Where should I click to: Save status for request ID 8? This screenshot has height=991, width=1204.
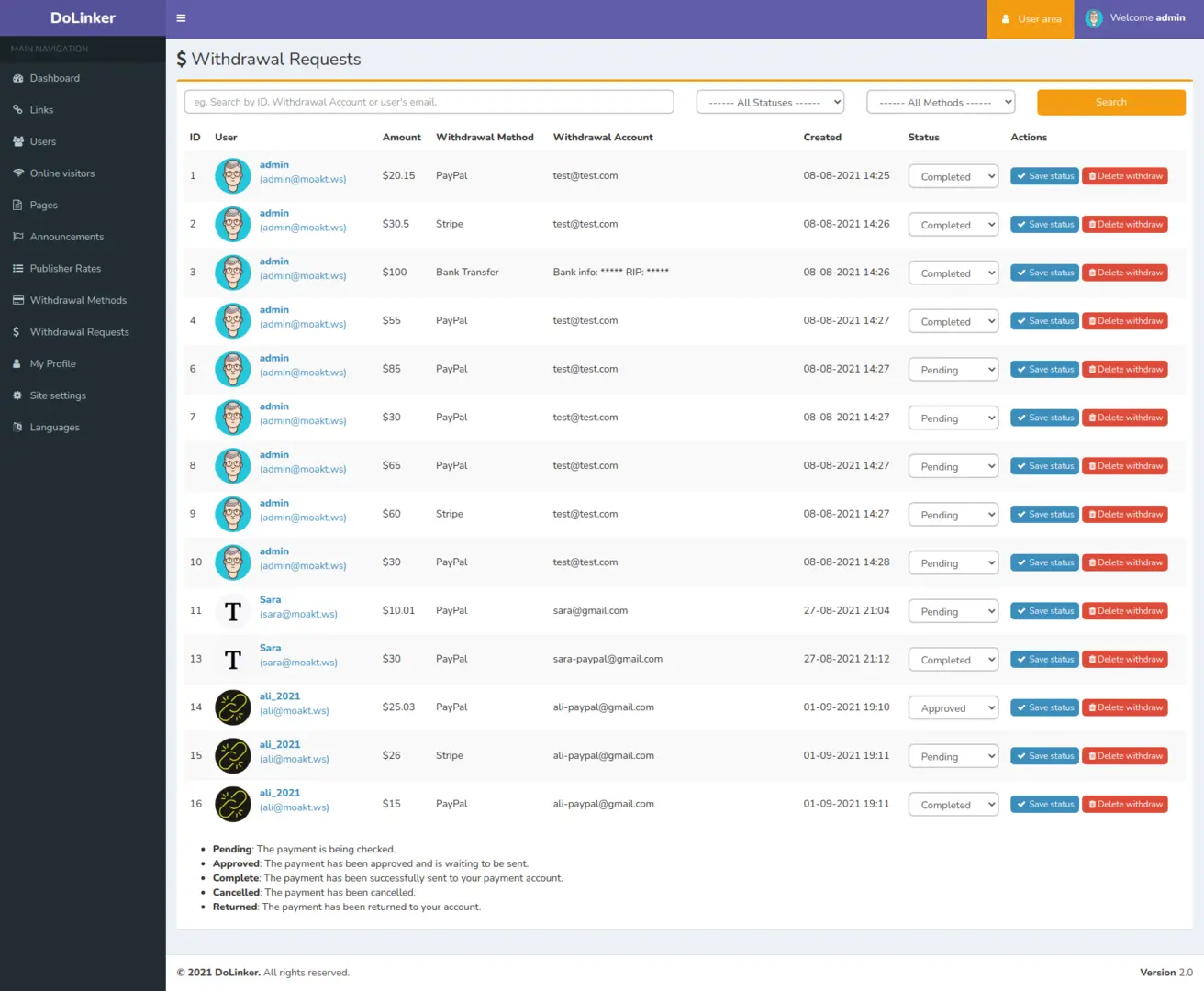[1045, 466]
